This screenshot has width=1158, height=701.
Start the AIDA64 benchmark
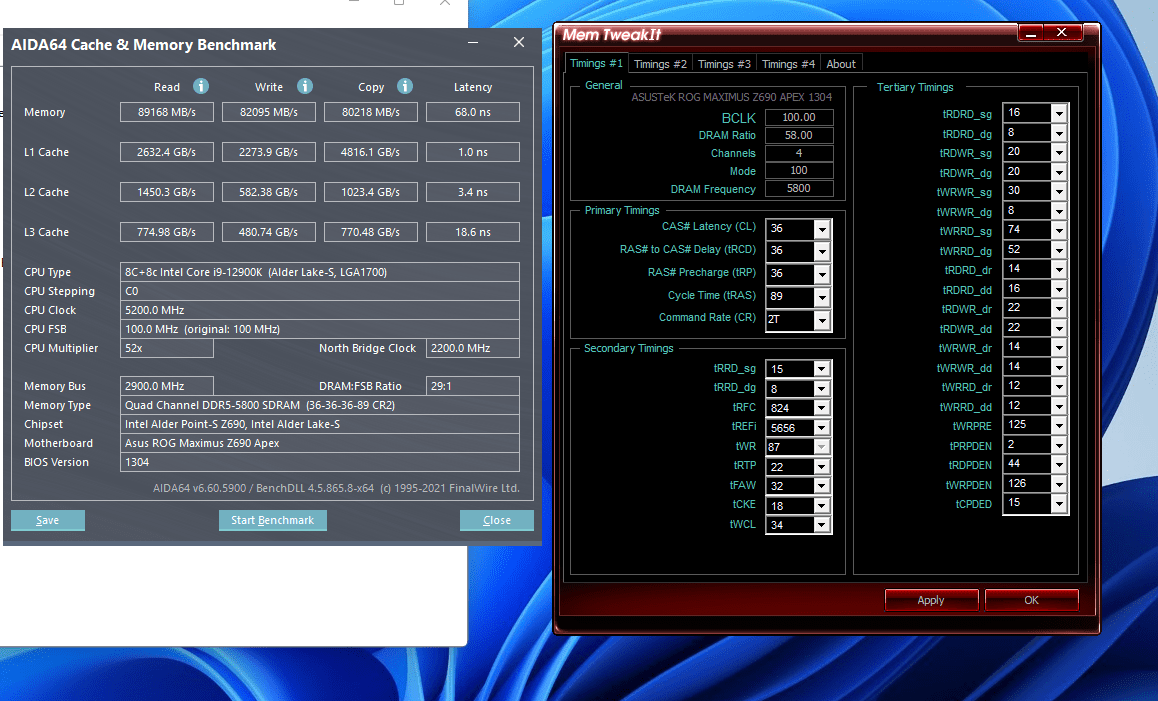(273, 520)
